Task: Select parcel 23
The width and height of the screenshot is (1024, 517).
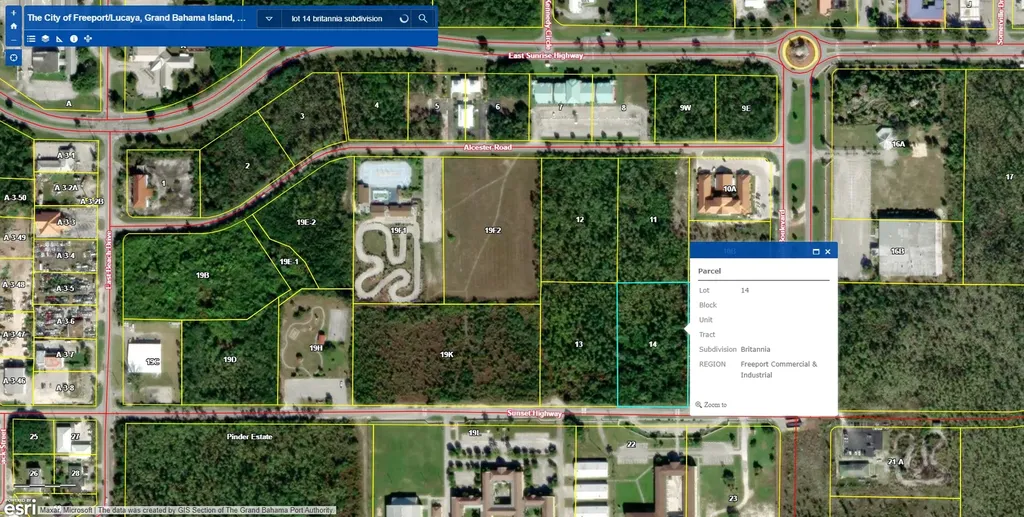Action: pyautogui.click(x=733, y=498)
